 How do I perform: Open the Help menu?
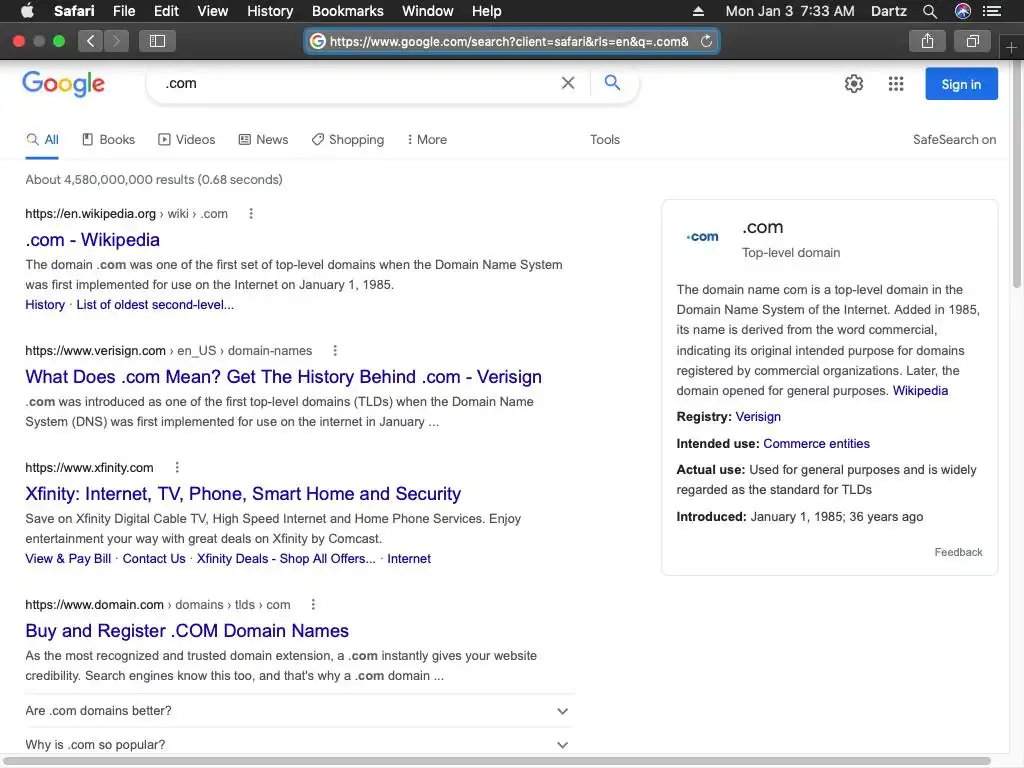(x=487, y=11)
